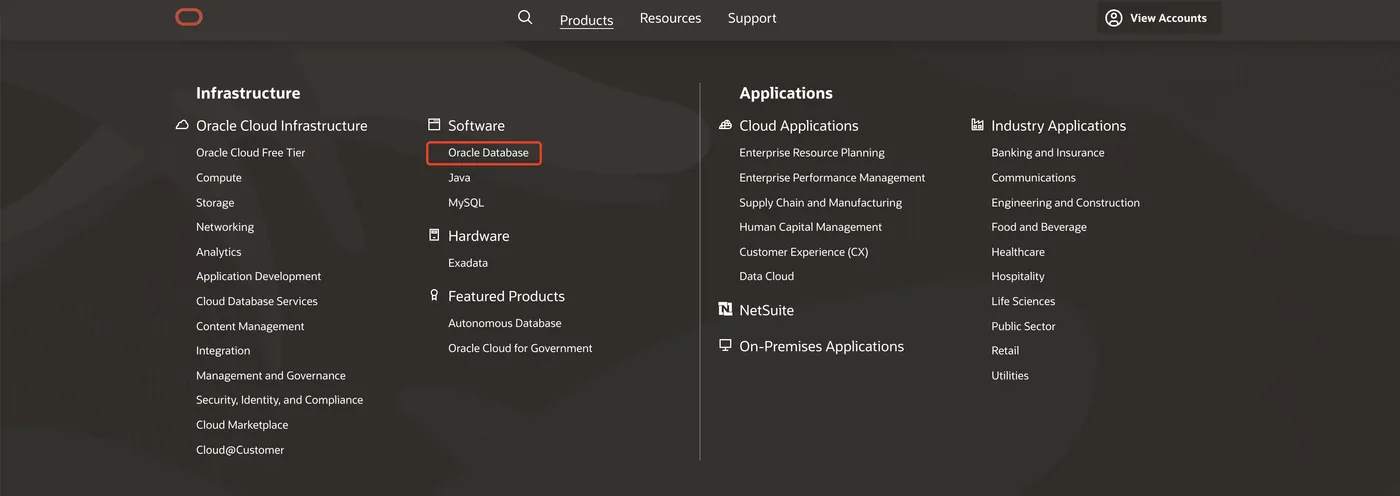Open the Healthcare link
The width and height of the screenshot is (1400, 496).
tap(1018, 252)
